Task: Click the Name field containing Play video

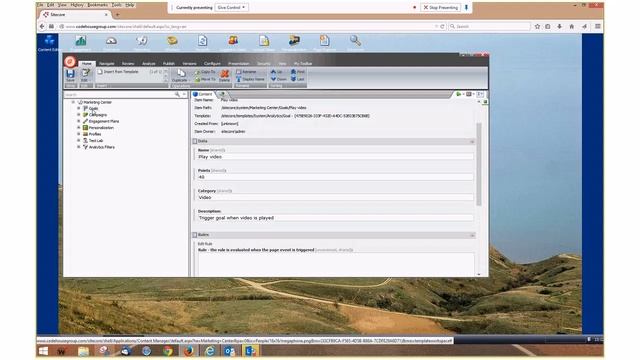Action: 335,157
